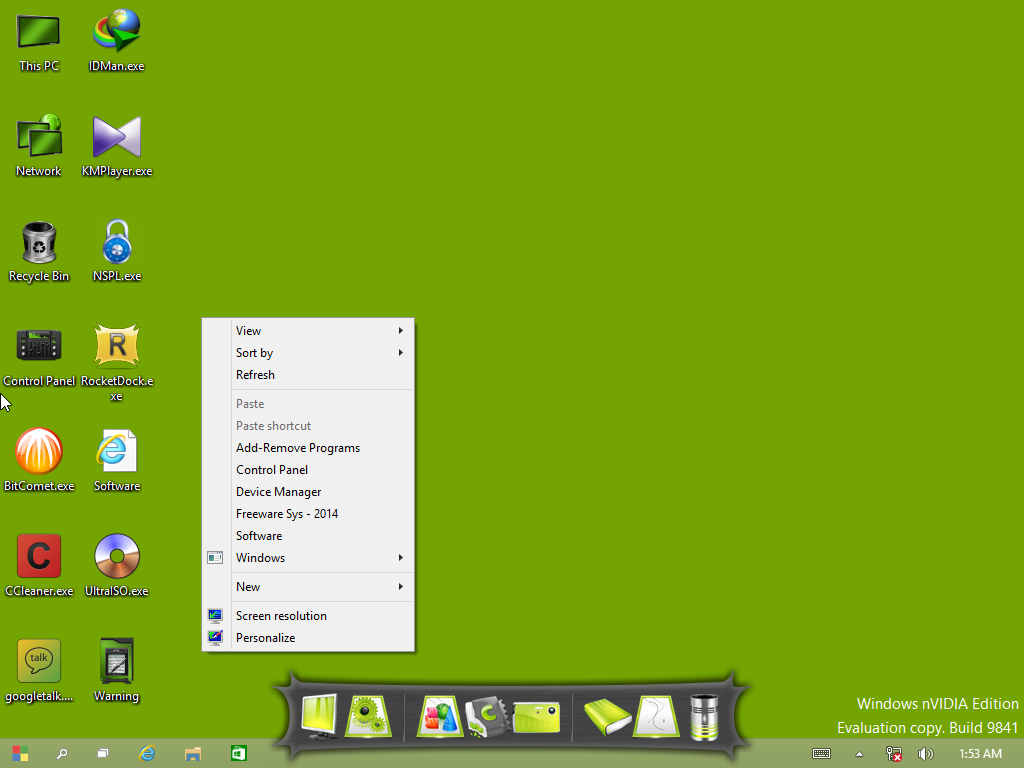Click the gears settings icon on the dock
The image size is (1024, 768).
tap(369, 714)
